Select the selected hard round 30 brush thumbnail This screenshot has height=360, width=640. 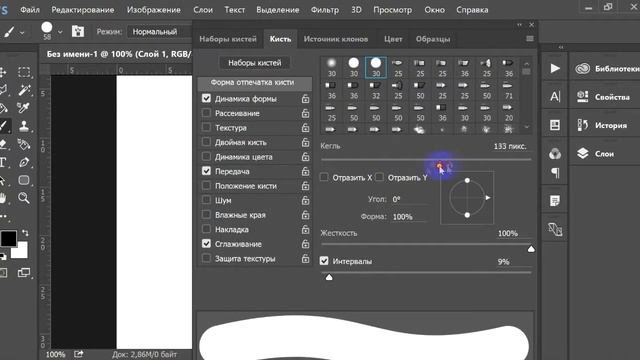tap(376, 67)
